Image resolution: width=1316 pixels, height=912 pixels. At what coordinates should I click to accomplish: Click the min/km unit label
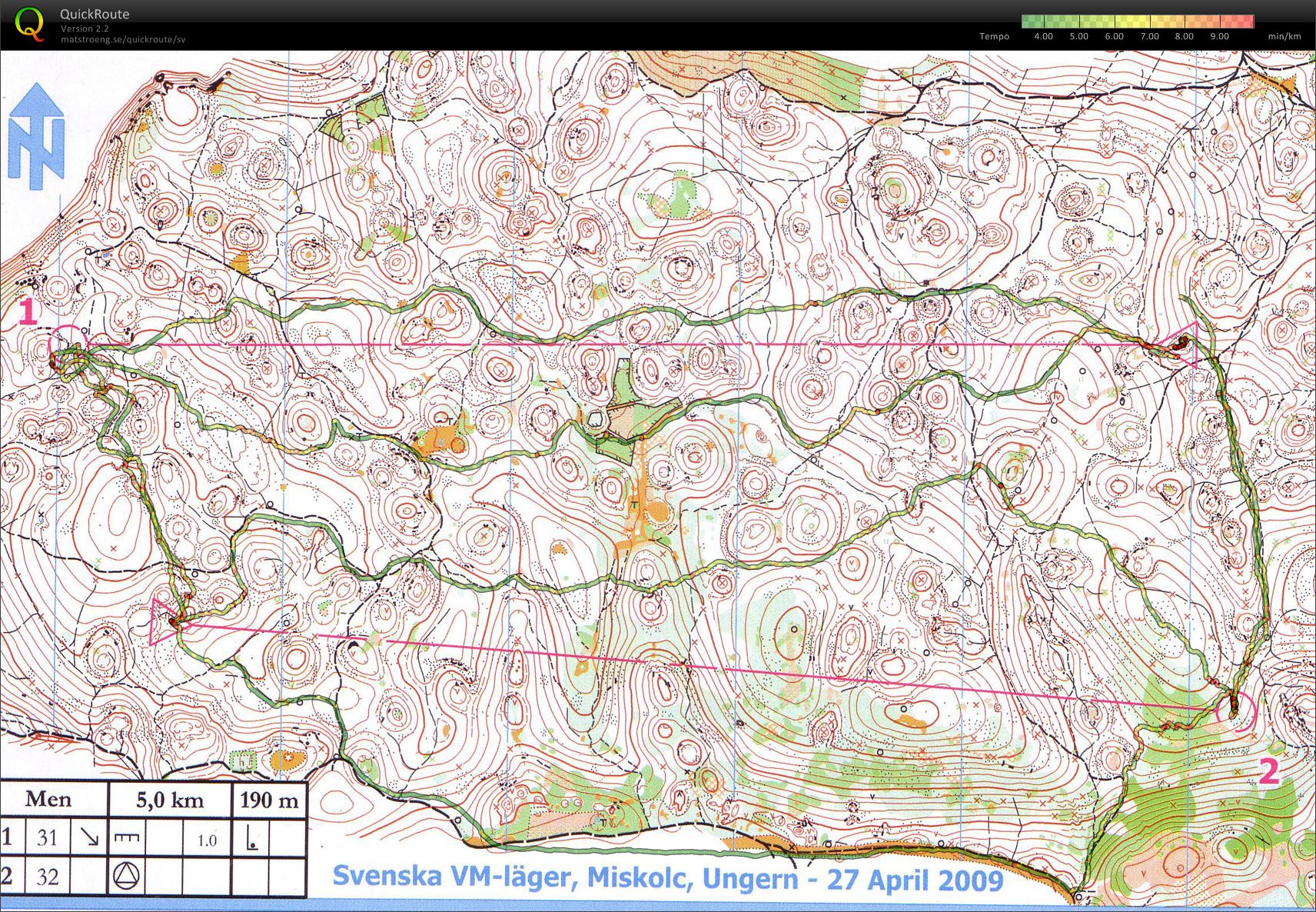click(1284, 36)
